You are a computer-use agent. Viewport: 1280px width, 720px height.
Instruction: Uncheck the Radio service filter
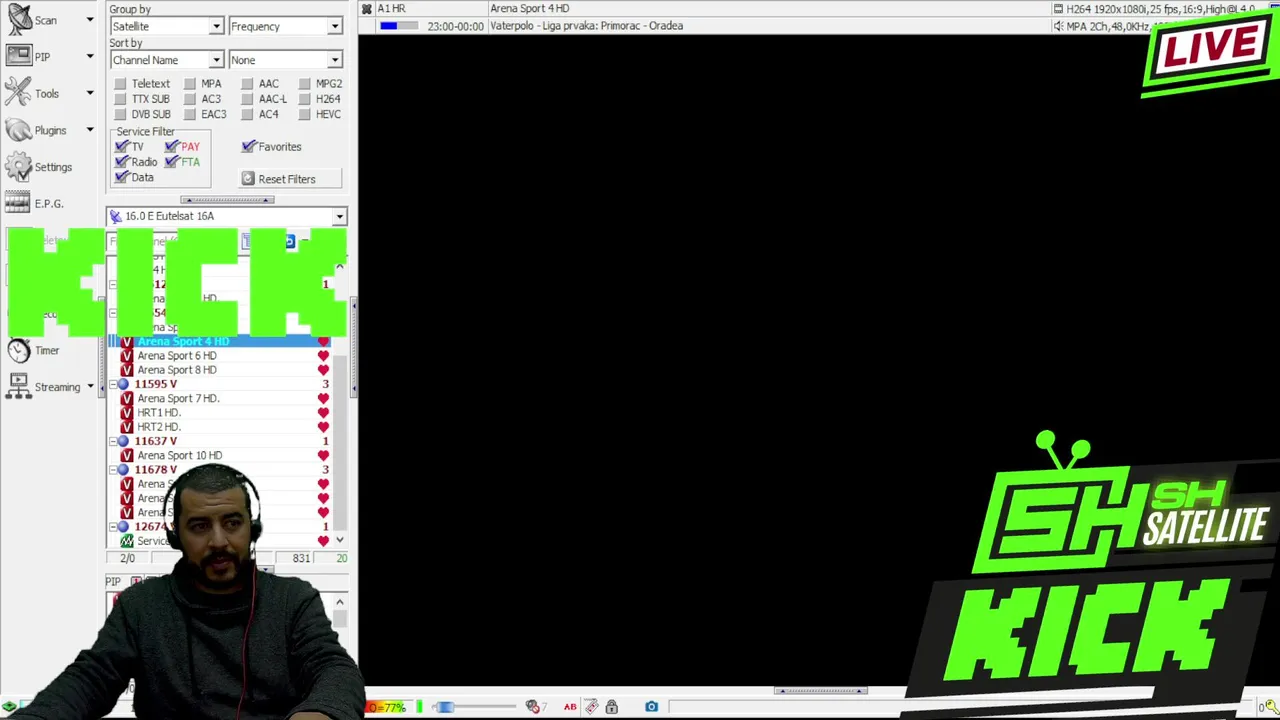tap(122, 161)
